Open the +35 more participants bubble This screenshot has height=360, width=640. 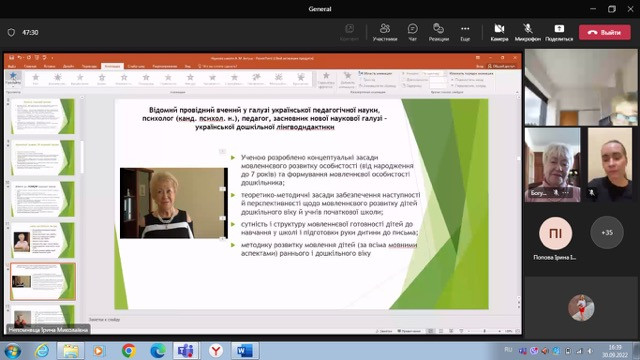[x=607, y=232]
